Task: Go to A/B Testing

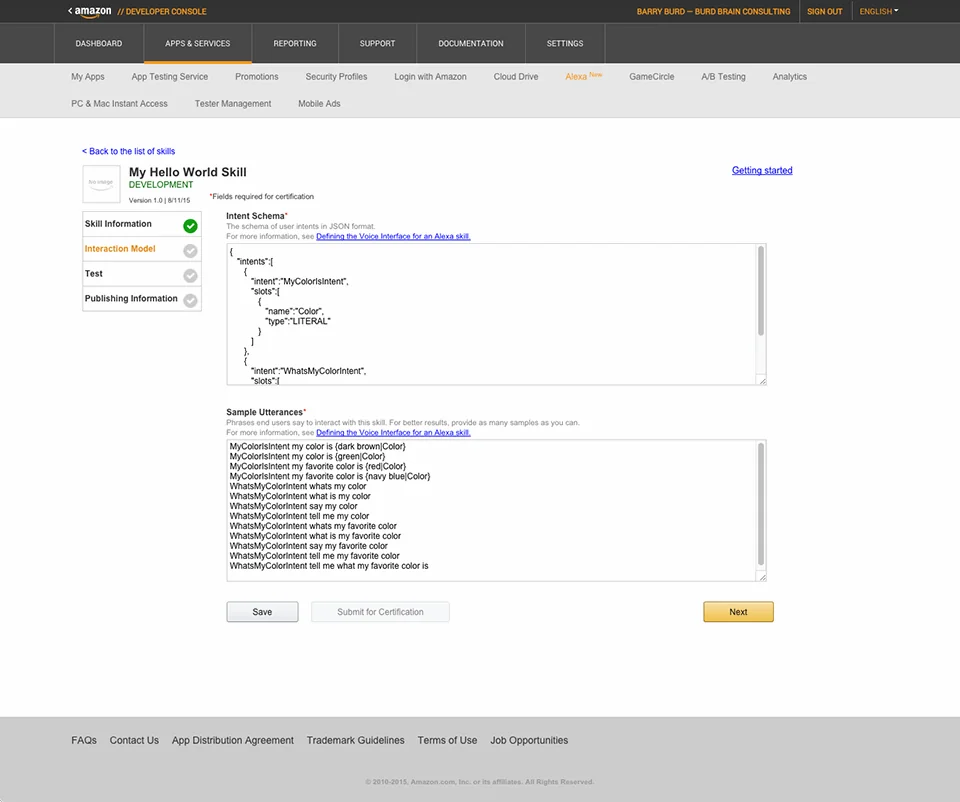Action: [x=724, y=77]
